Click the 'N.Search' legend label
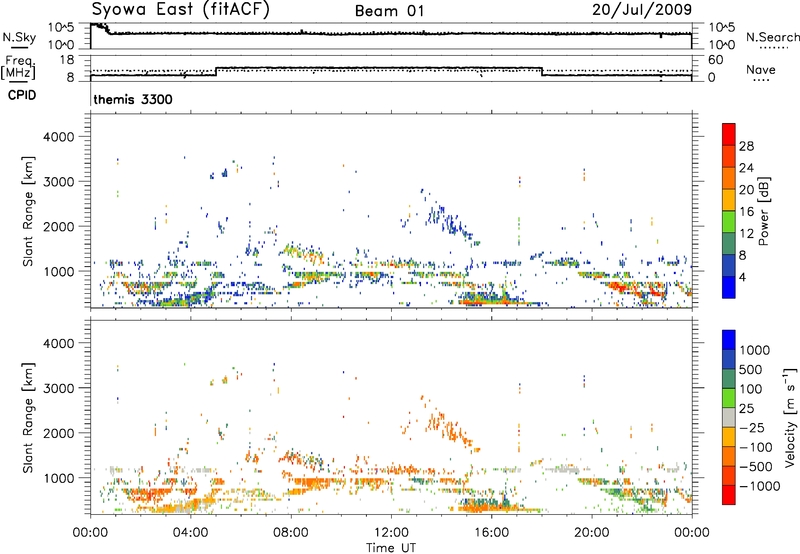This screenshot has height=554, width=800. click(773, 37)
